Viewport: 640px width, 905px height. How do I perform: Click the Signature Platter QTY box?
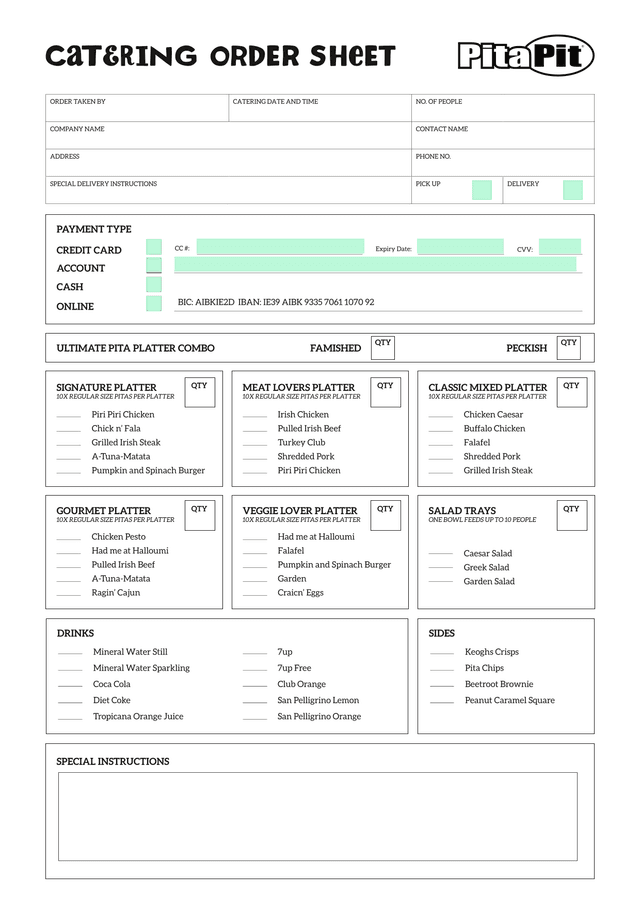point(200,392)
